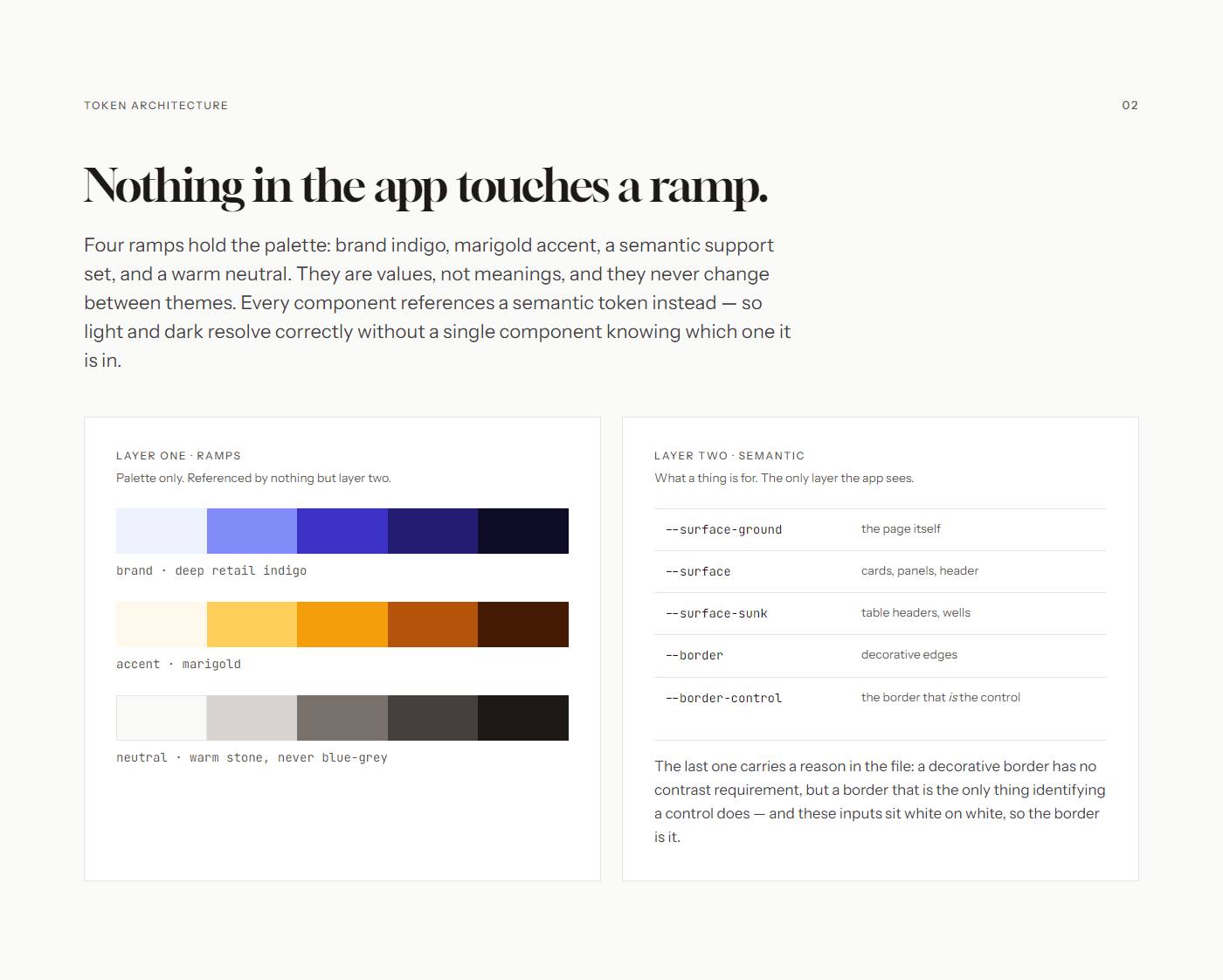Select the periwinkle brand swatch
This screenshot has height=980, width=1223.
pos(252,531)
